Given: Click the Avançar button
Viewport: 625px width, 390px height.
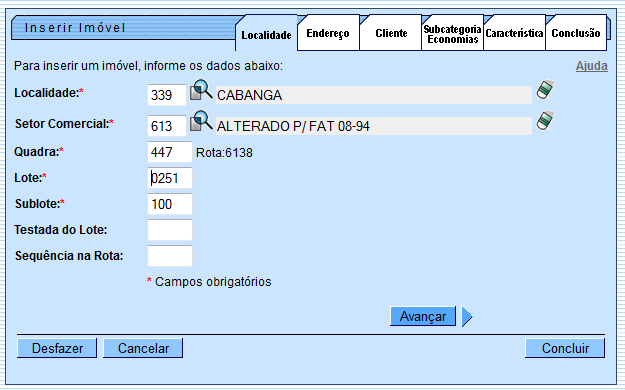Looking at the screenshot, I should (423, 316).
